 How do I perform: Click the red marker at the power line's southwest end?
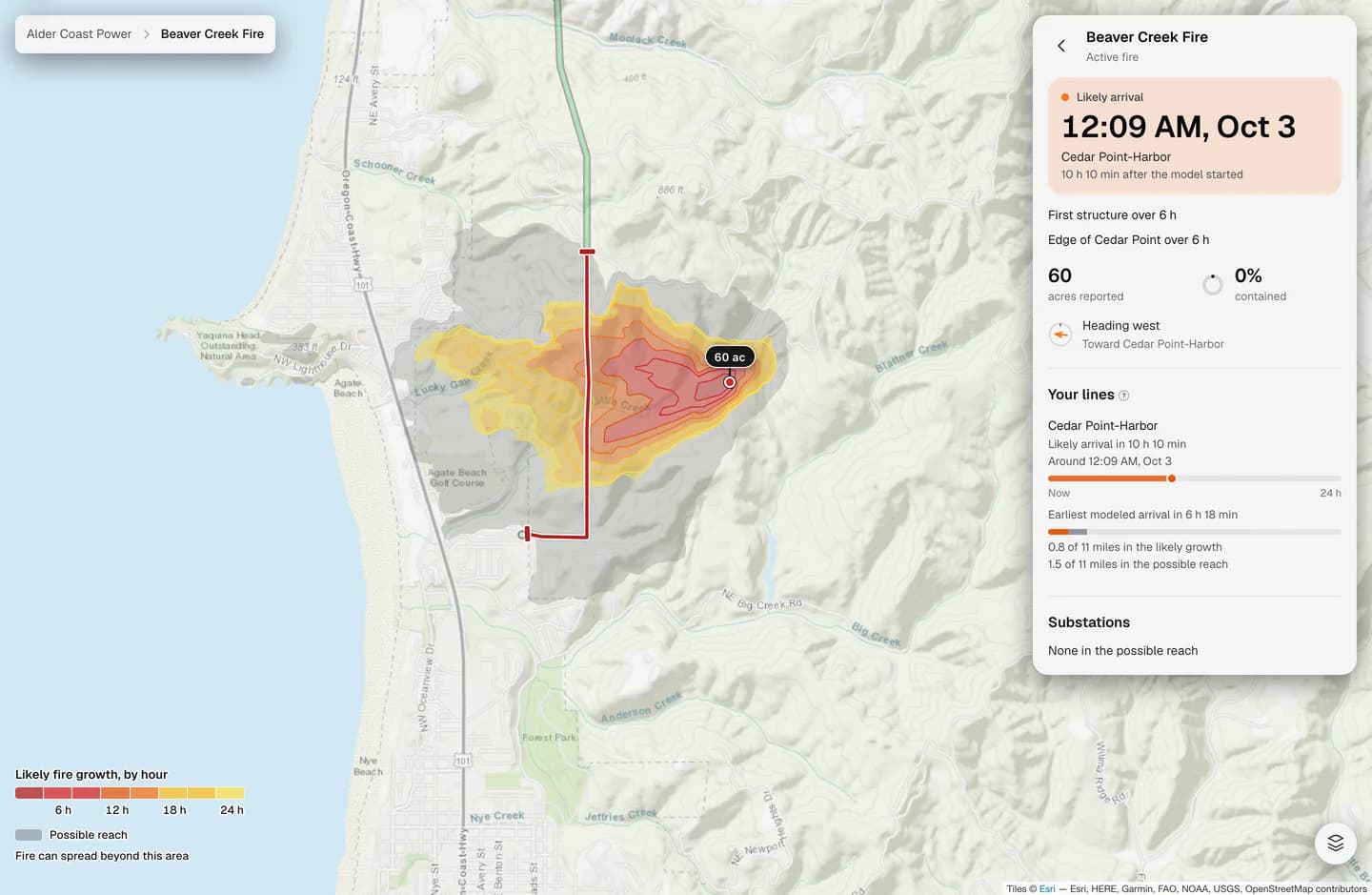point(527,534)
